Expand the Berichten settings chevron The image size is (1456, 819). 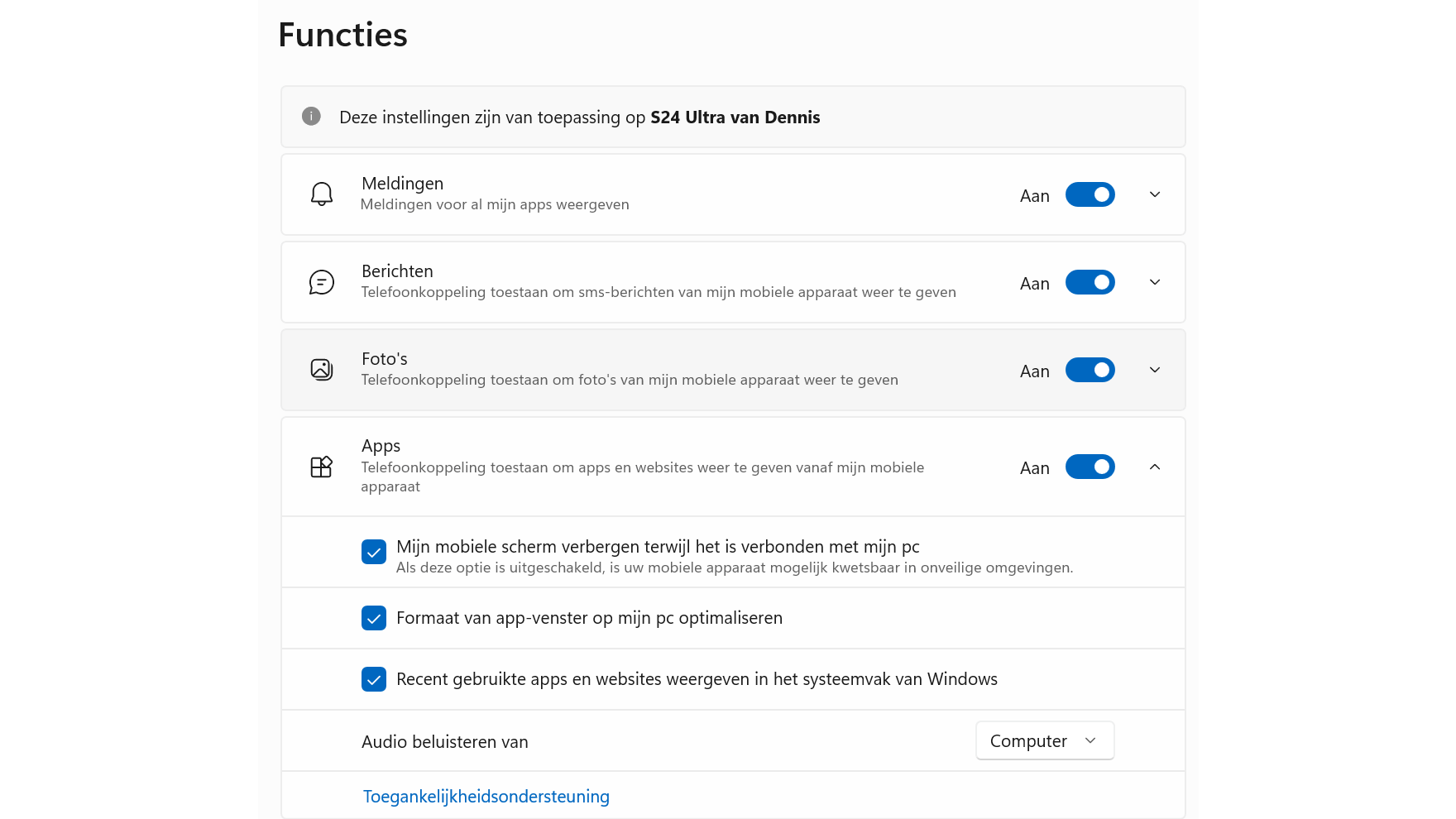(1155, 282)
